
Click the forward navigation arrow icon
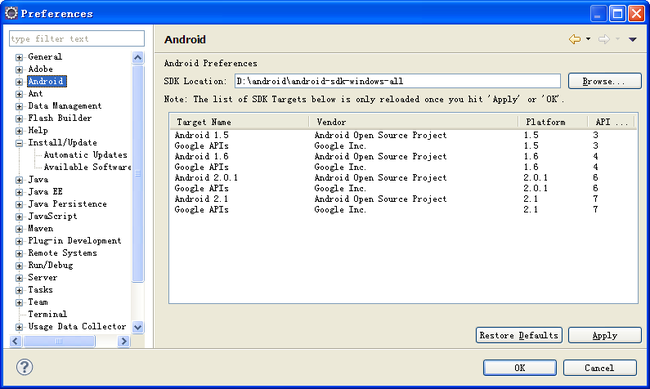click(604, 39)
